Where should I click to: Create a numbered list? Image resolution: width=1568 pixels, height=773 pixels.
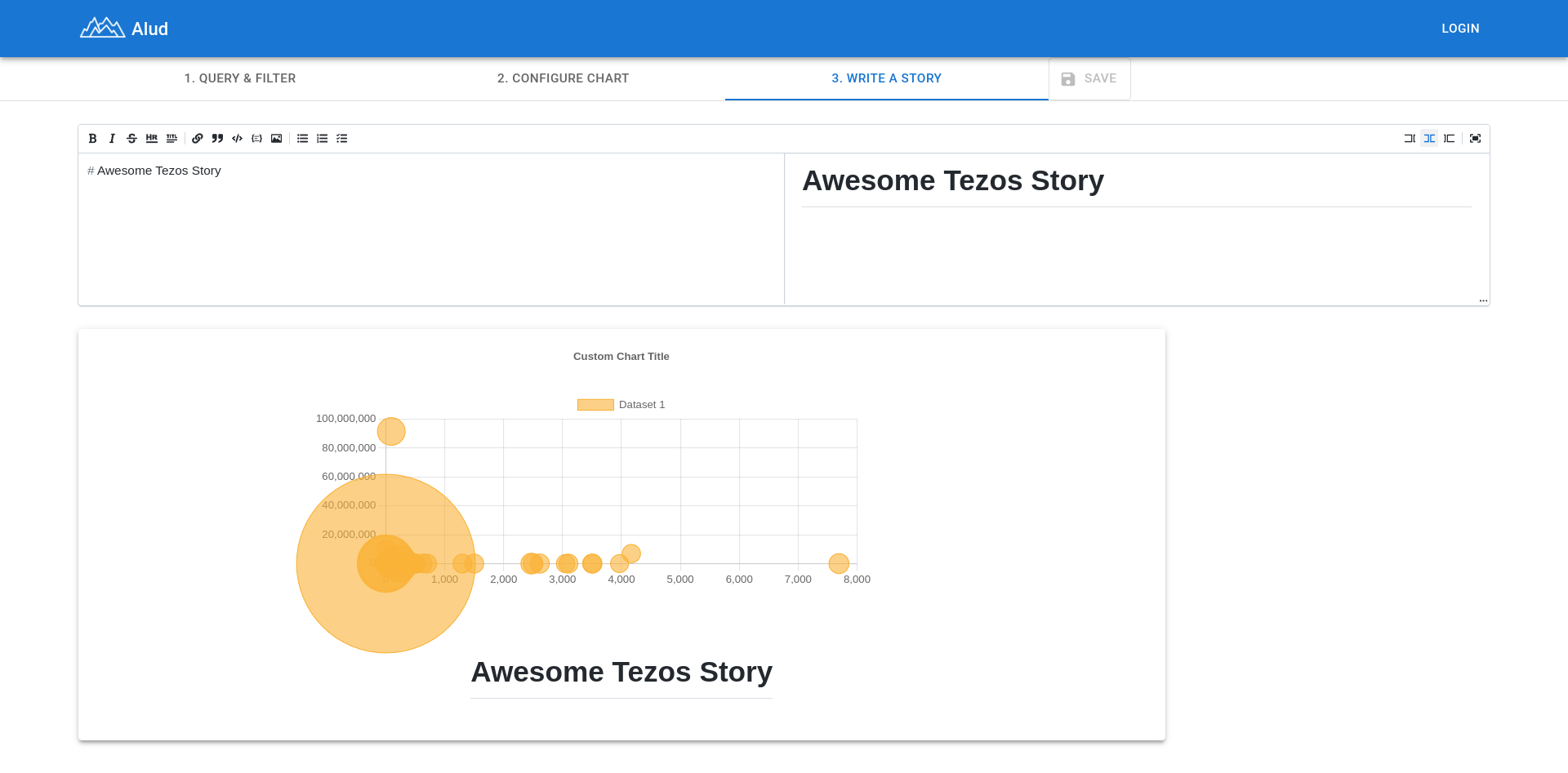click(x=322, y=139)
